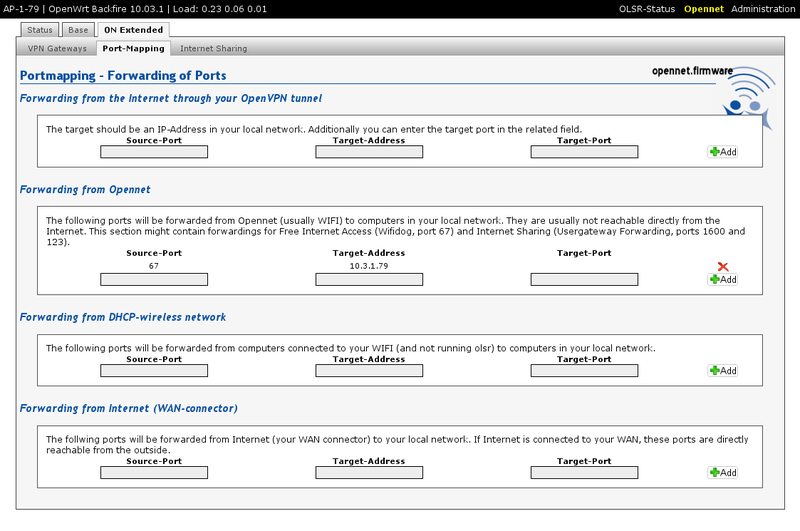Switch to the Internet Sharing subtab
The width and height of the screenshot is (800, 531).
[x=213, y=48]
